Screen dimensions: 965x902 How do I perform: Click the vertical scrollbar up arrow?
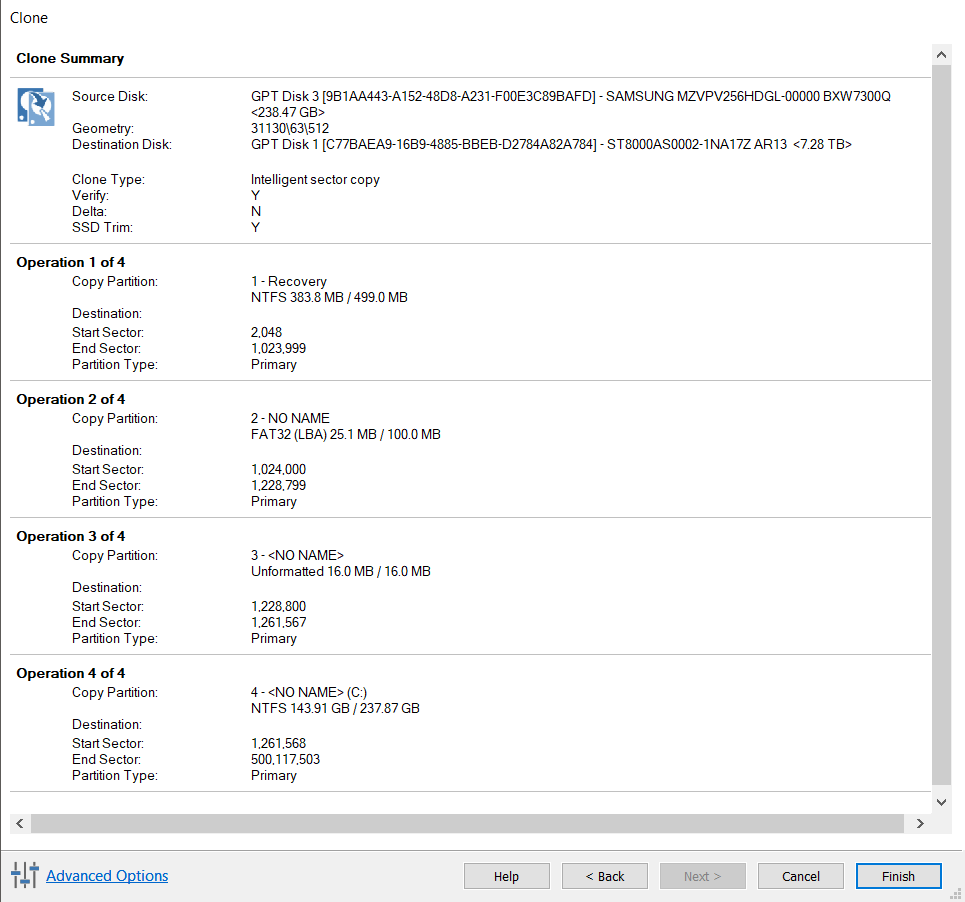click(x=941, y=55)
